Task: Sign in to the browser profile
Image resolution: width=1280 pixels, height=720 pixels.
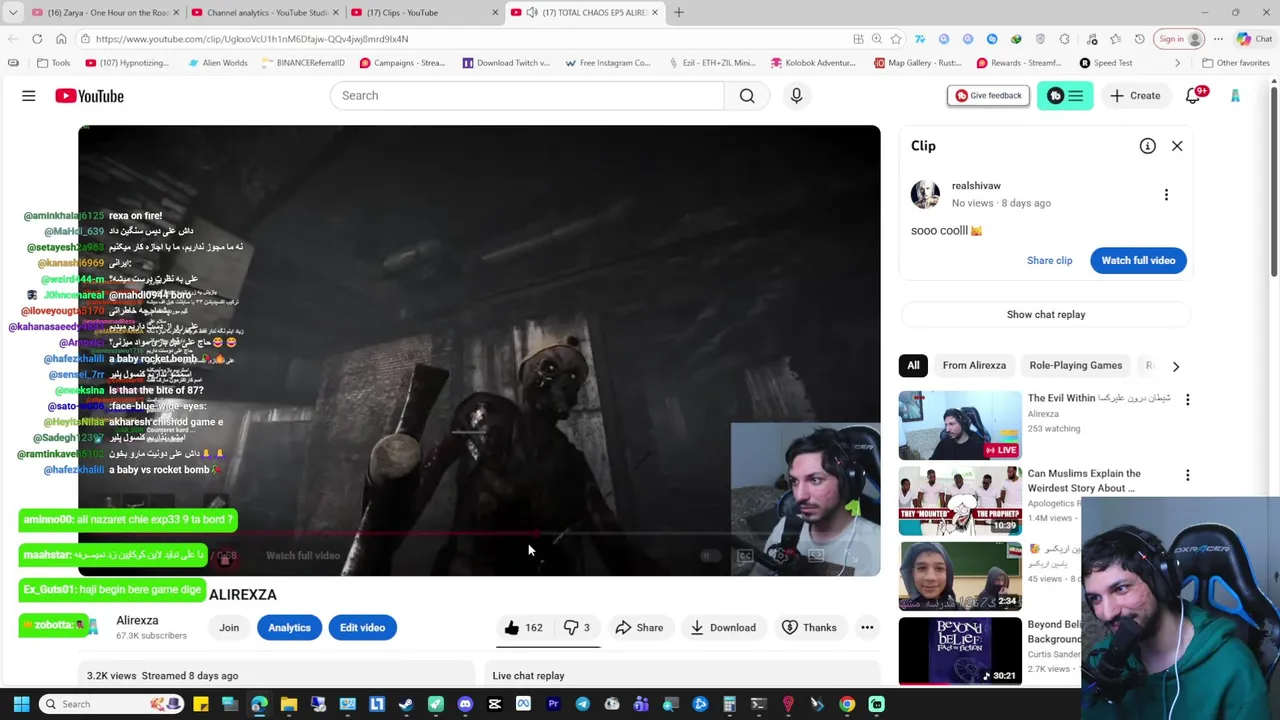Action: 1180,39
